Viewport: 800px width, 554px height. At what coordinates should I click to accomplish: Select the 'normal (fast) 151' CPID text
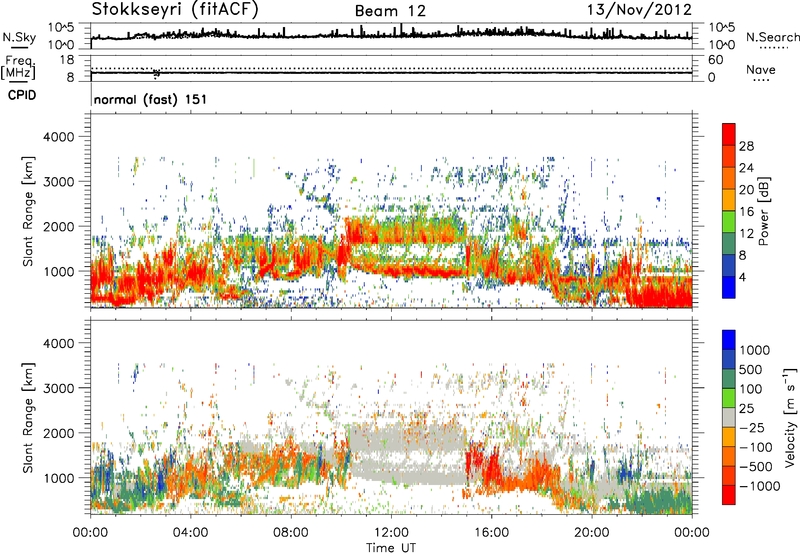(x=151, y=99)
